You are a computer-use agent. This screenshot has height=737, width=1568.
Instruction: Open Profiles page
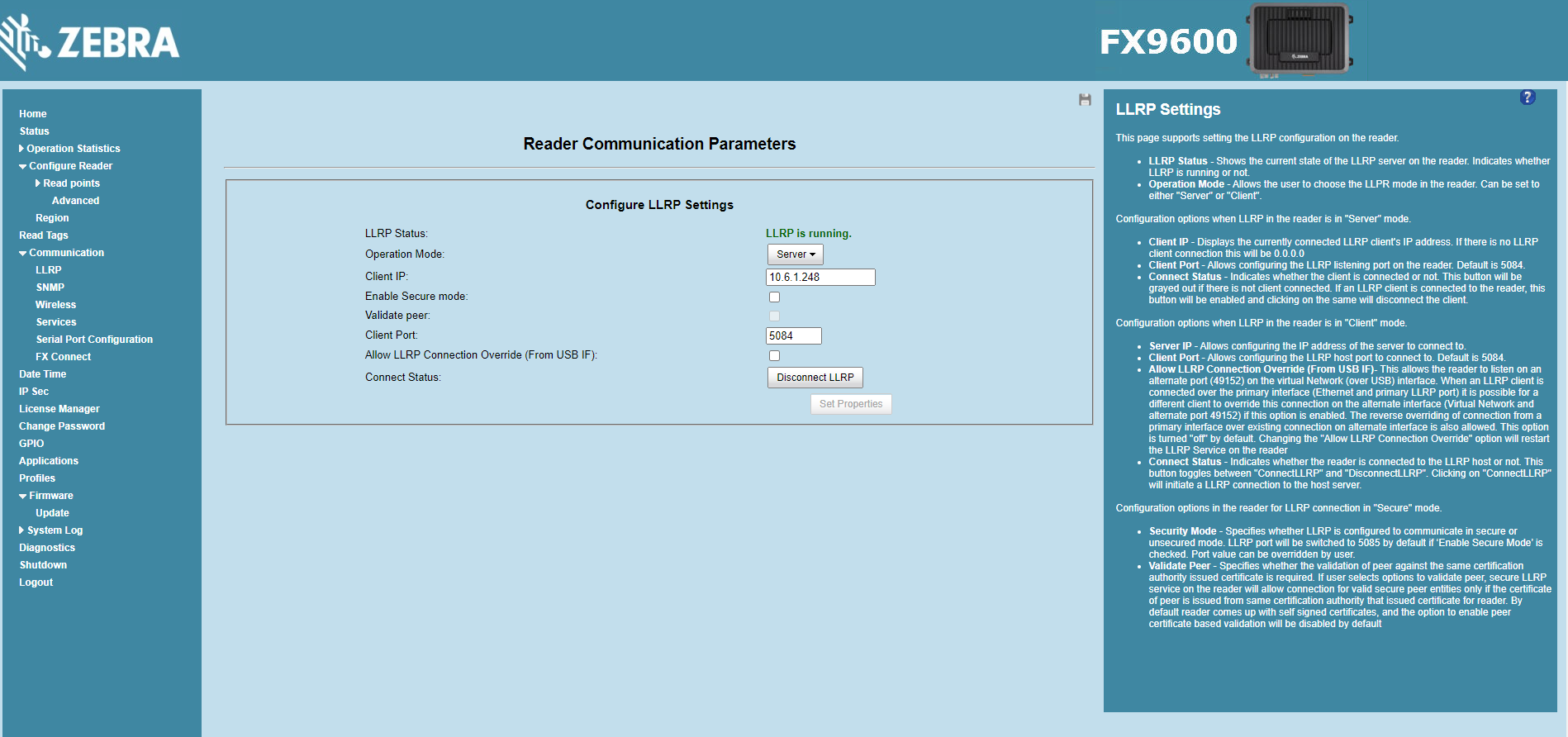(37, 478)
